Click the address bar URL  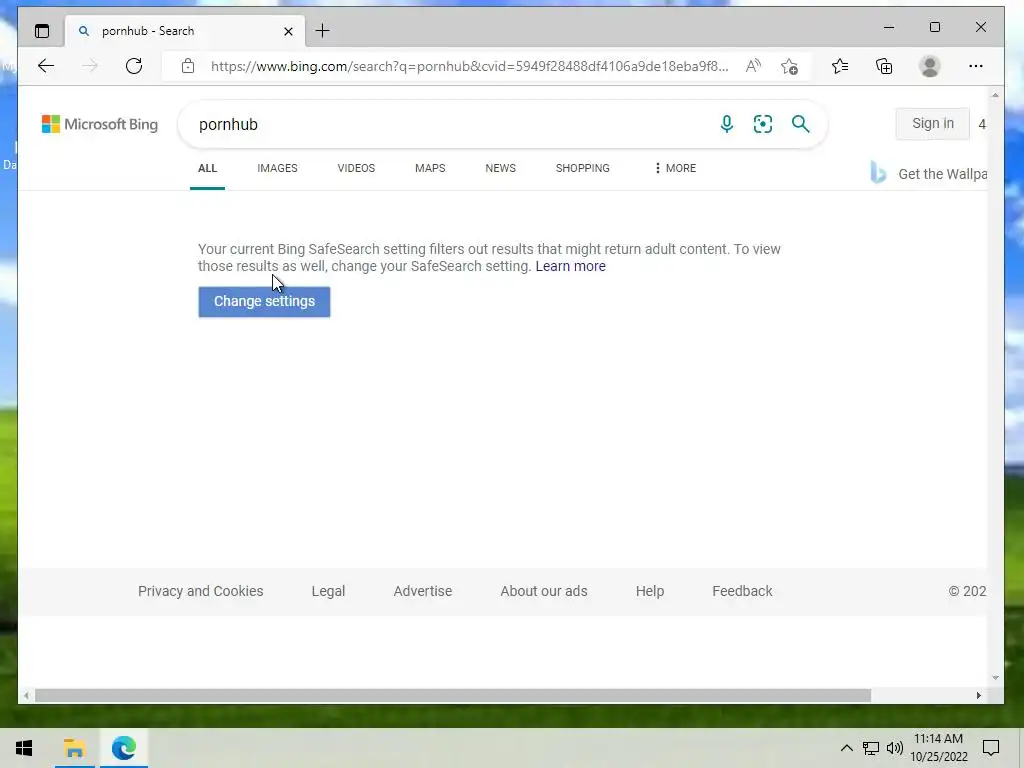(470, 66)
